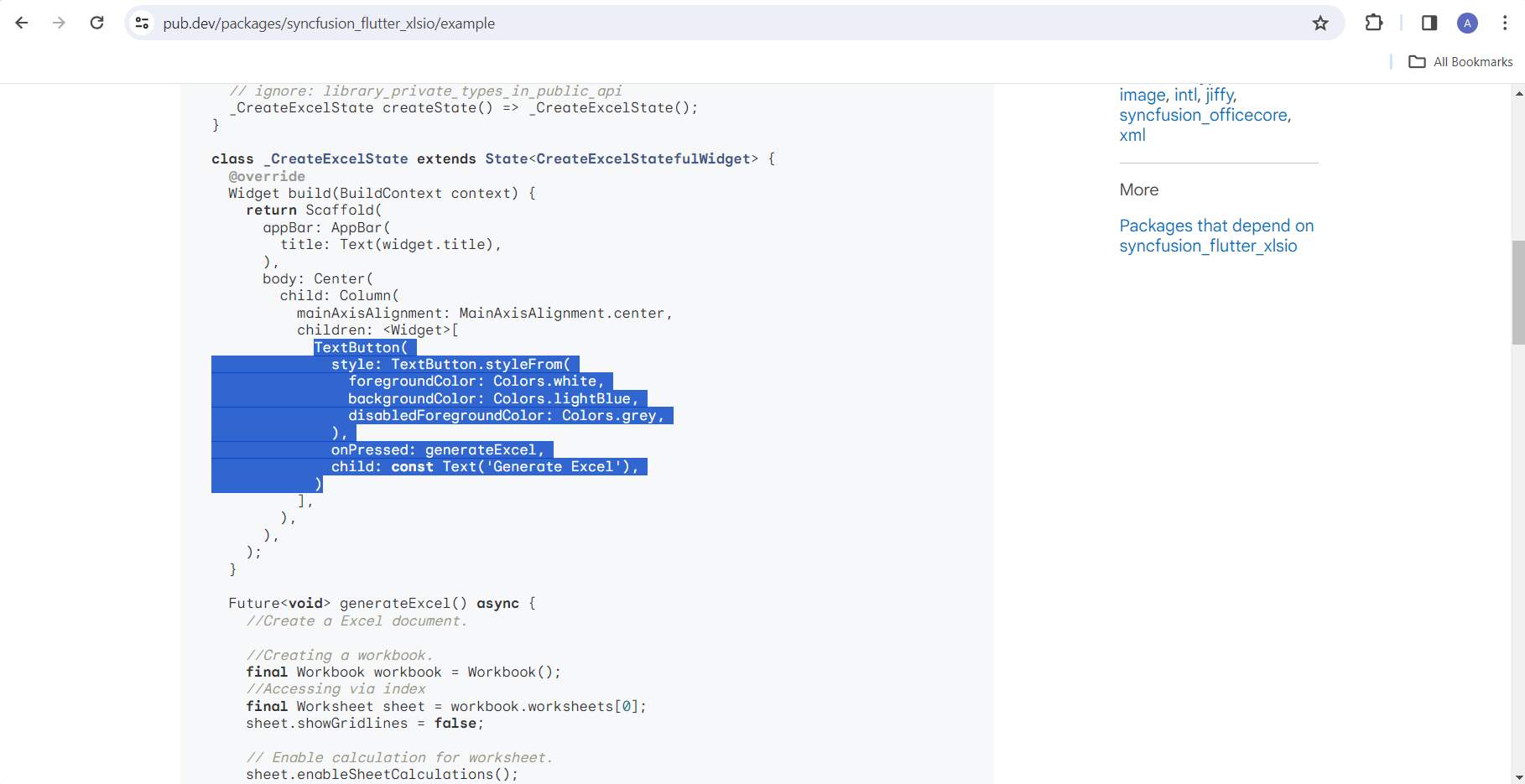Click '//Create a Excel document.' comment
Viewport: 1525px width, 784px height.
point(357,621)
